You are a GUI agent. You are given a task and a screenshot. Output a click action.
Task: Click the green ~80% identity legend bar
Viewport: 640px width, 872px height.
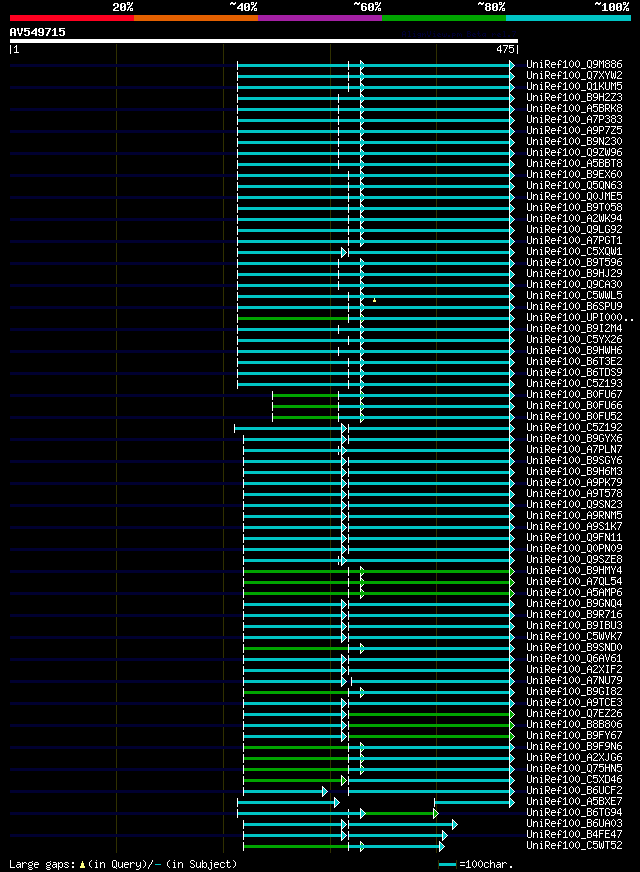pos(444,18)
